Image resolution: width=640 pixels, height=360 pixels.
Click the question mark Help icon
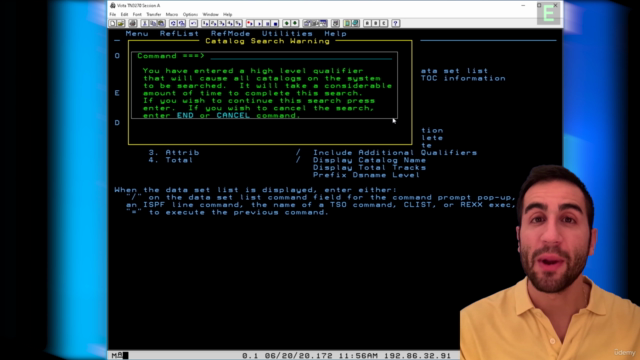pos(396,23)
